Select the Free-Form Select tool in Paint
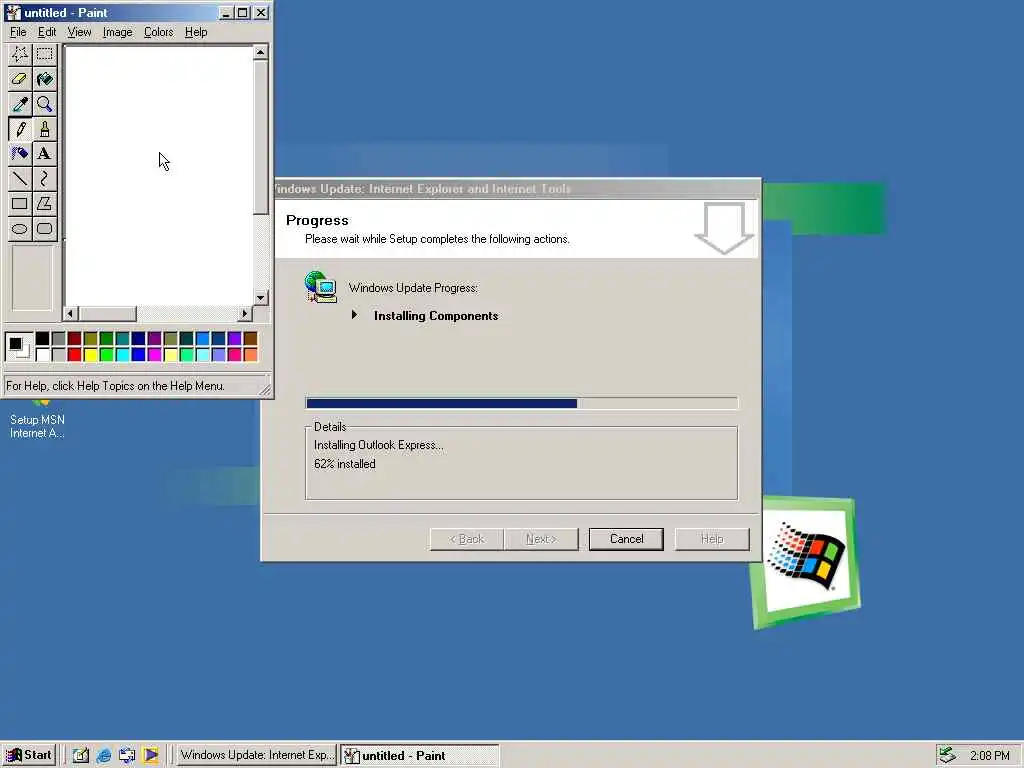Screen dimensions: 1024x768 (x=20, y=54)
